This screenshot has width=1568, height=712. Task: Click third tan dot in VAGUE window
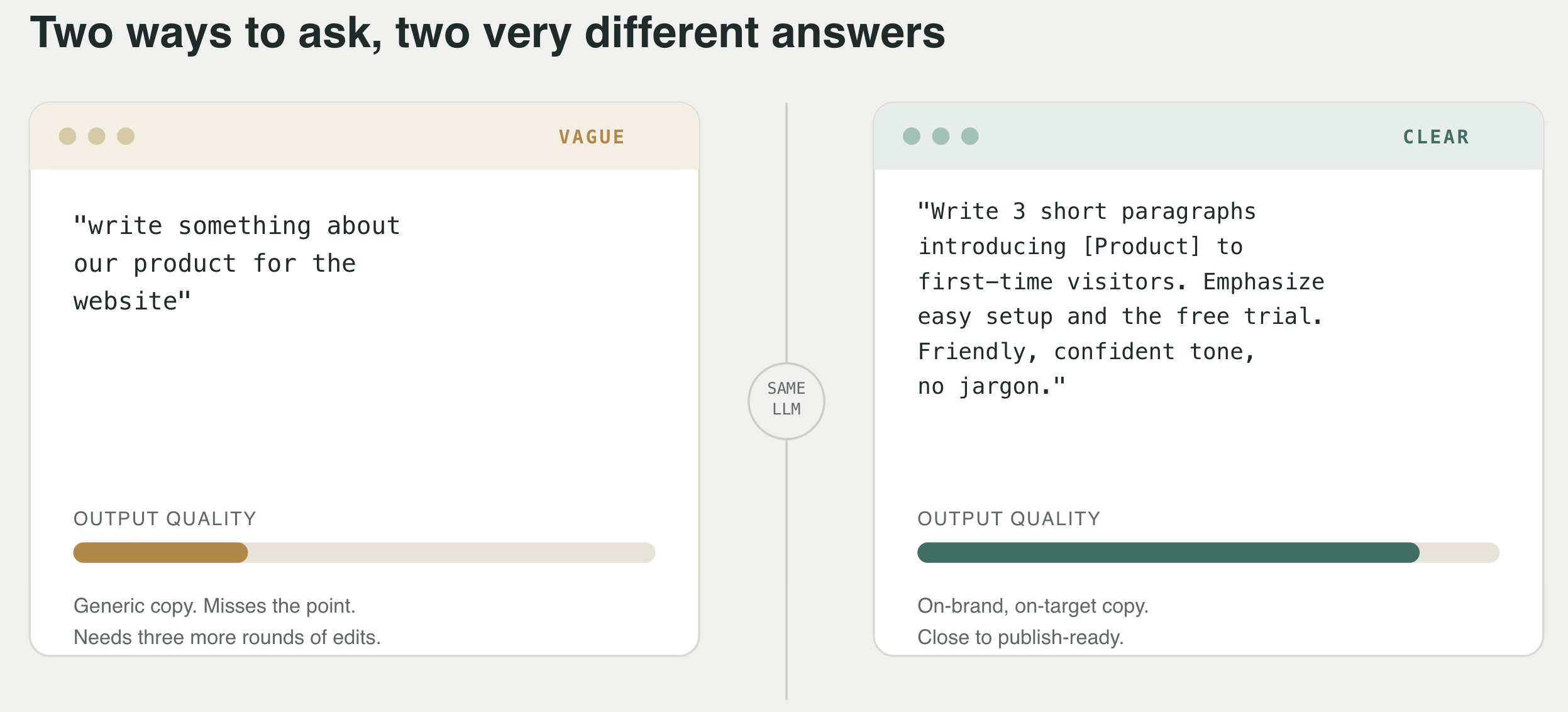click(x=126, y=136)
